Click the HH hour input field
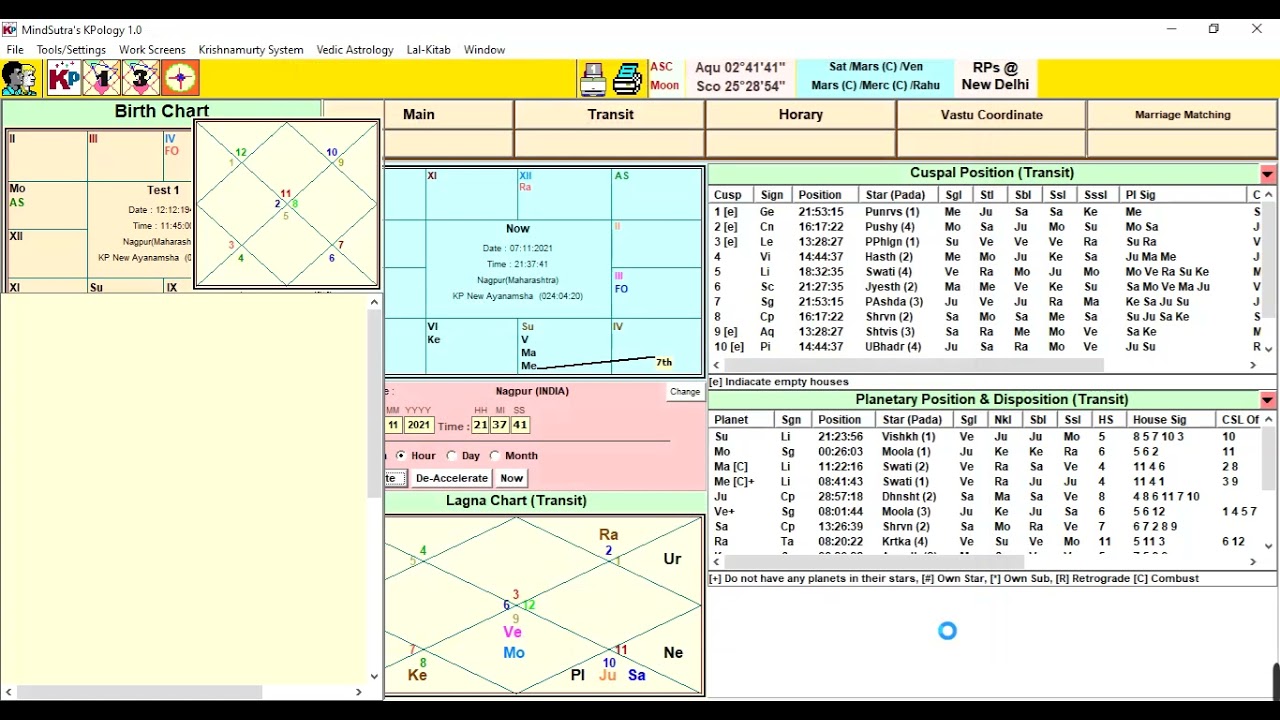This screenshot has height=720, width=1280. pyautogui.click(x=480, y=425)
